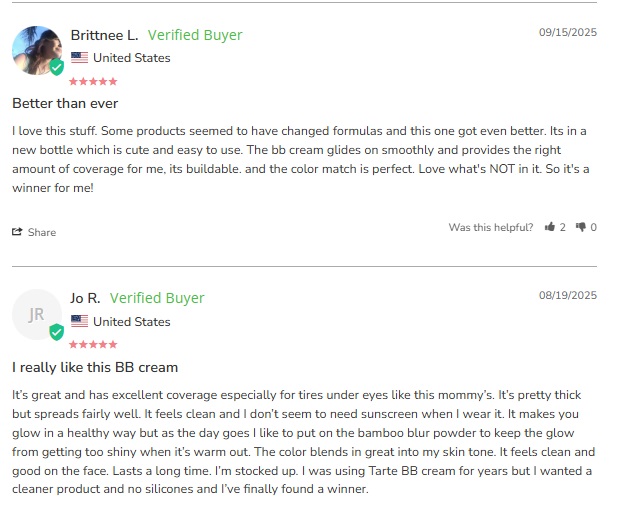Click Brittnee's Verified Buyer label
This screenshot has height=510, width=617.
(195, 35)
